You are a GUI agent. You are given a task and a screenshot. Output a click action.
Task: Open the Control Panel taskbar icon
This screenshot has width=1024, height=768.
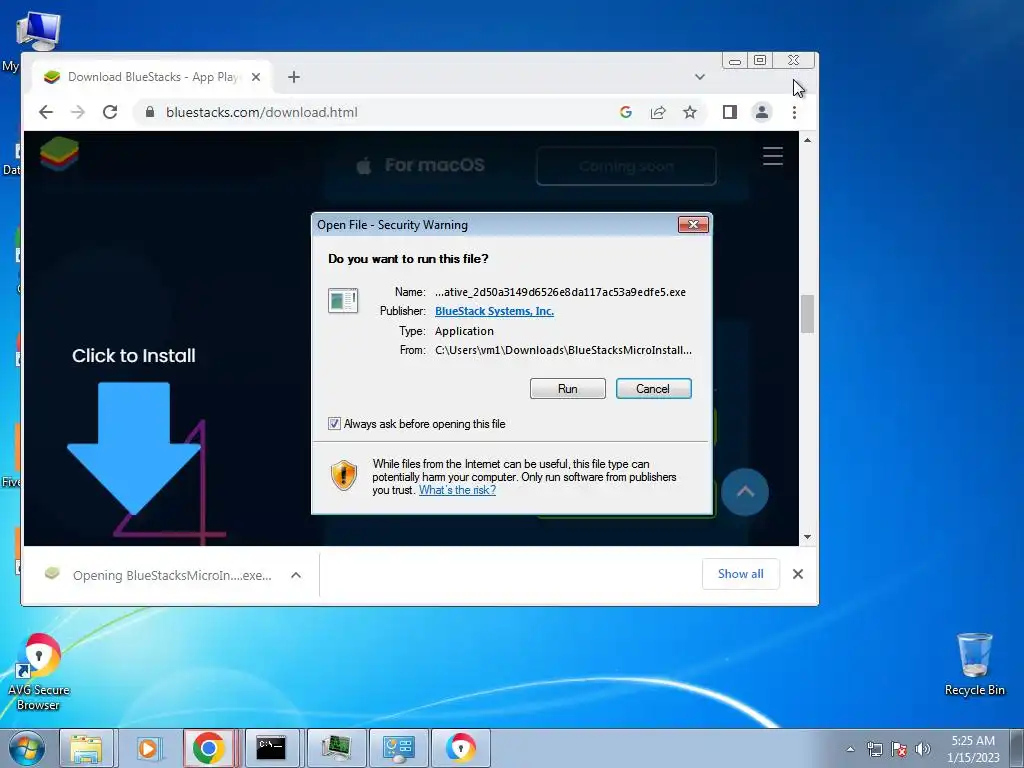pos(399,748)
